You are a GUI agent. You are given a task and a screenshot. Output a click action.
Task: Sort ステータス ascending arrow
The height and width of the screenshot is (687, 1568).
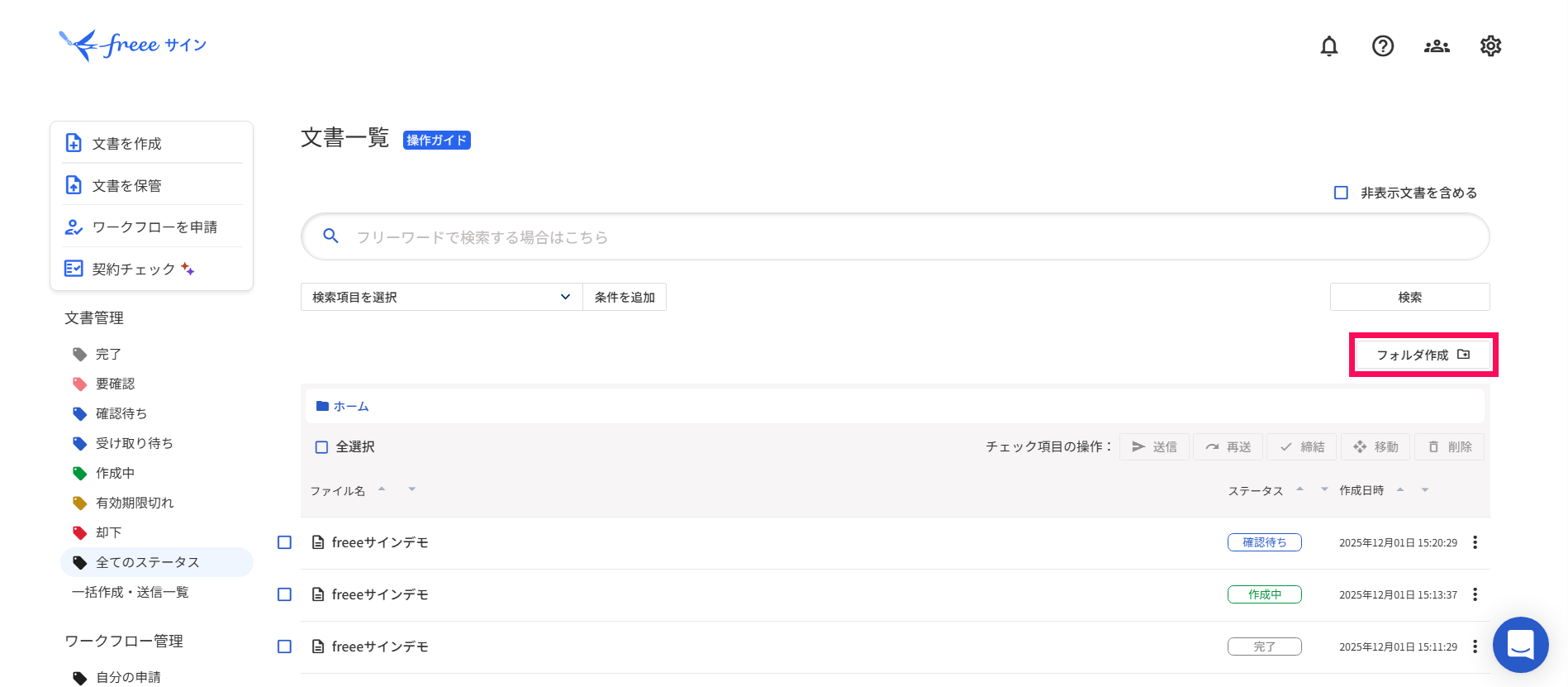click(x=1300, y=489)
